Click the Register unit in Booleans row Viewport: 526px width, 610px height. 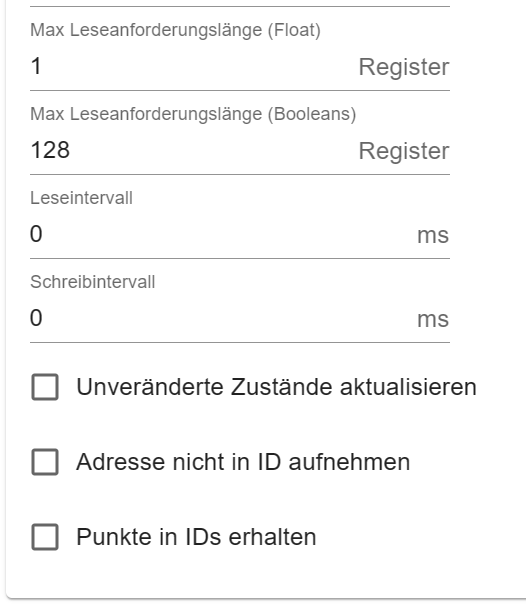(404, 151)
